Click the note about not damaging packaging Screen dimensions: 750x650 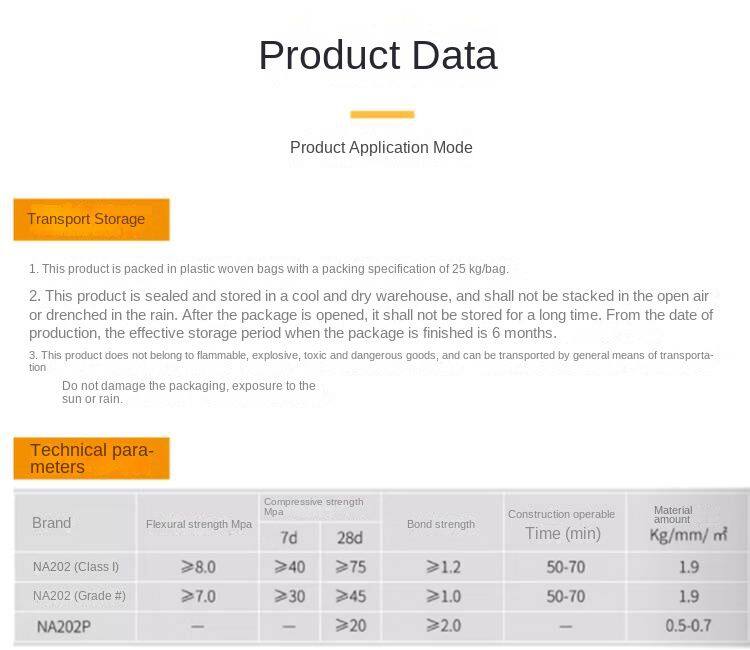189,392
